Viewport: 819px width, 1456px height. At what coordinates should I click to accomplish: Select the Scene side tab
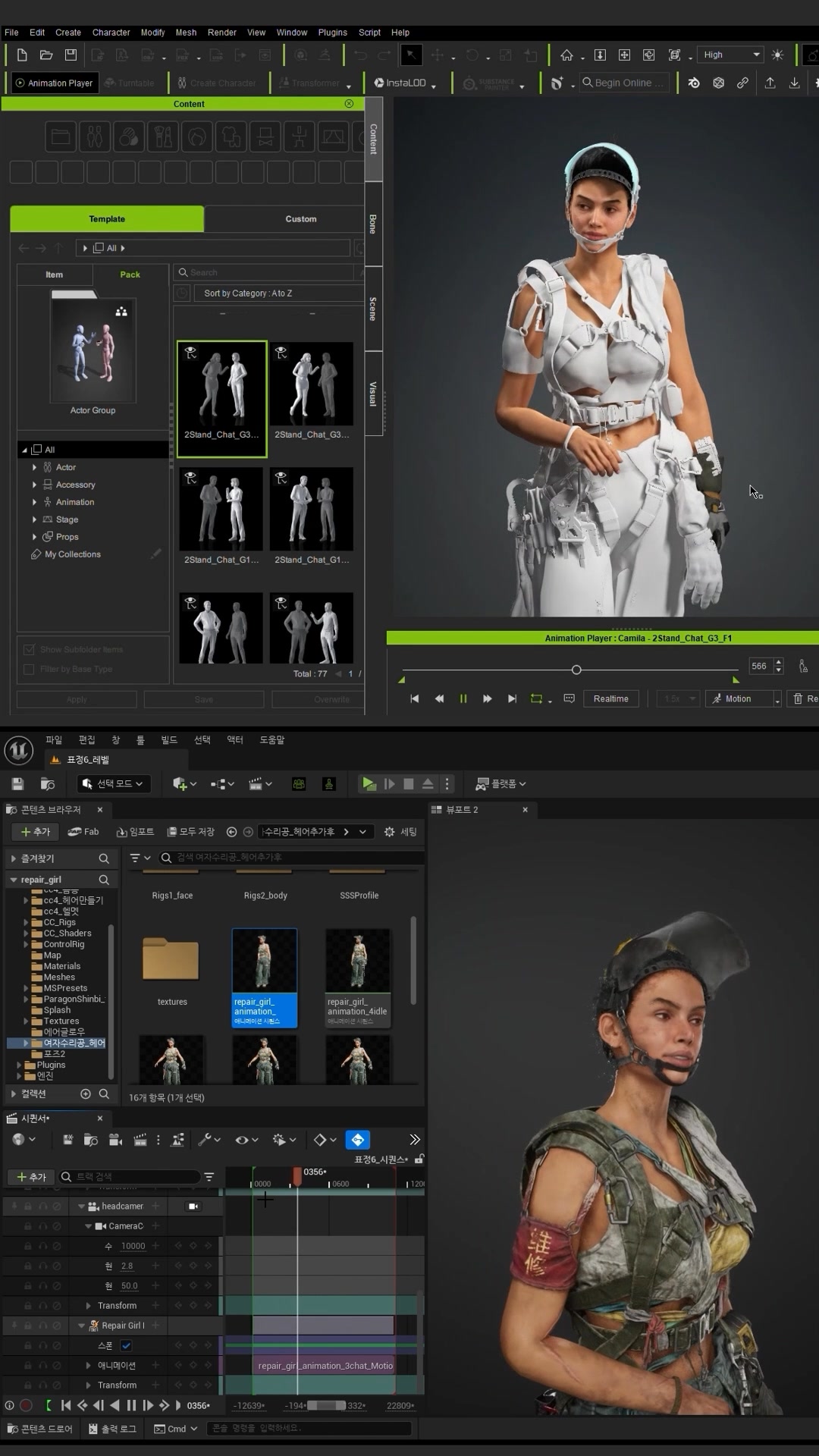click(x=373, y=309)
